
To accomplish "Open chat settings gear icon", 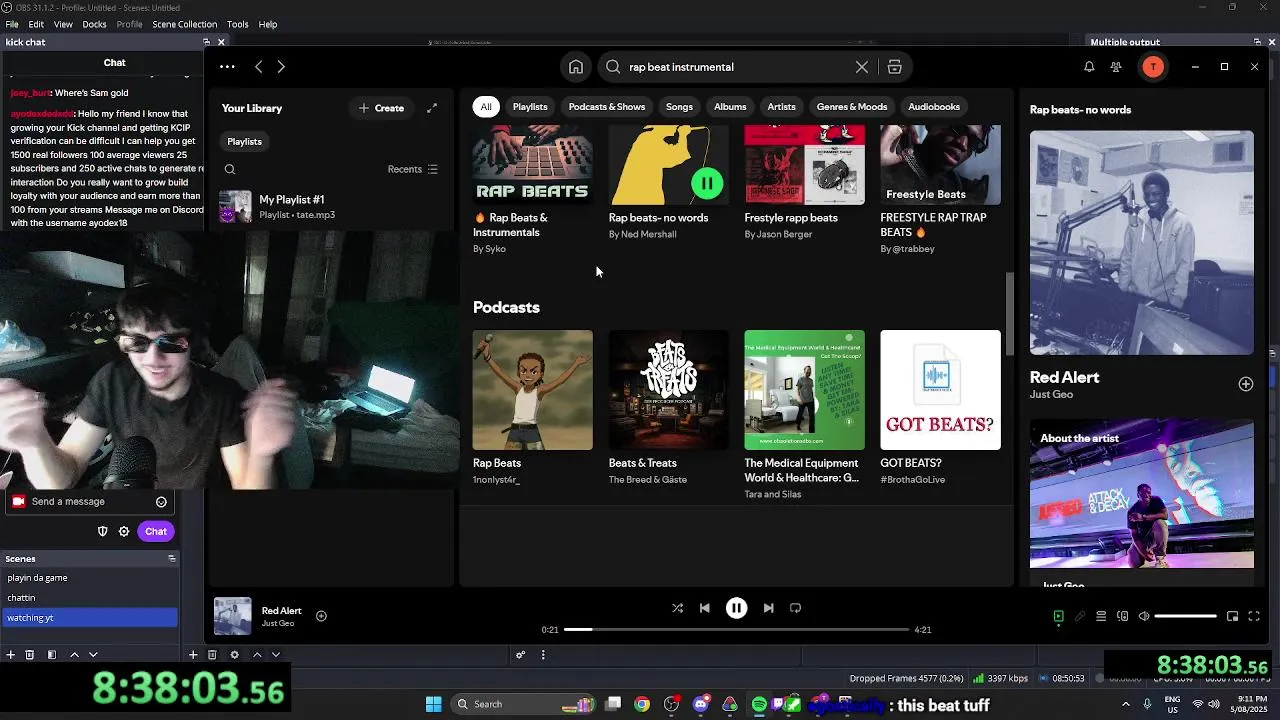I will click(124, 531).
